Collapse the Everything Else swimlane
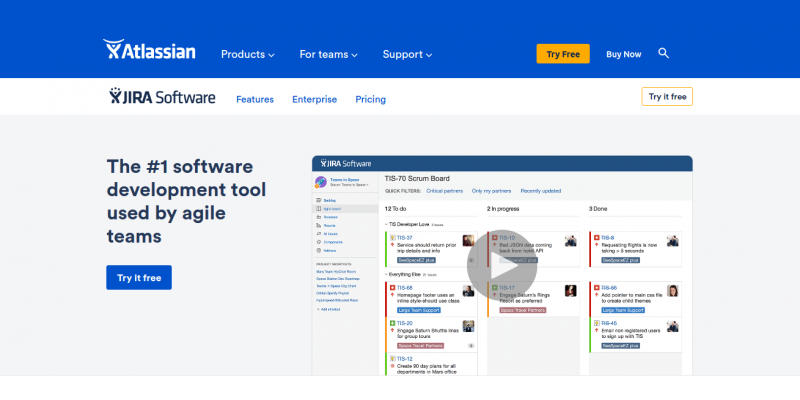 click(x=386, y=274)
